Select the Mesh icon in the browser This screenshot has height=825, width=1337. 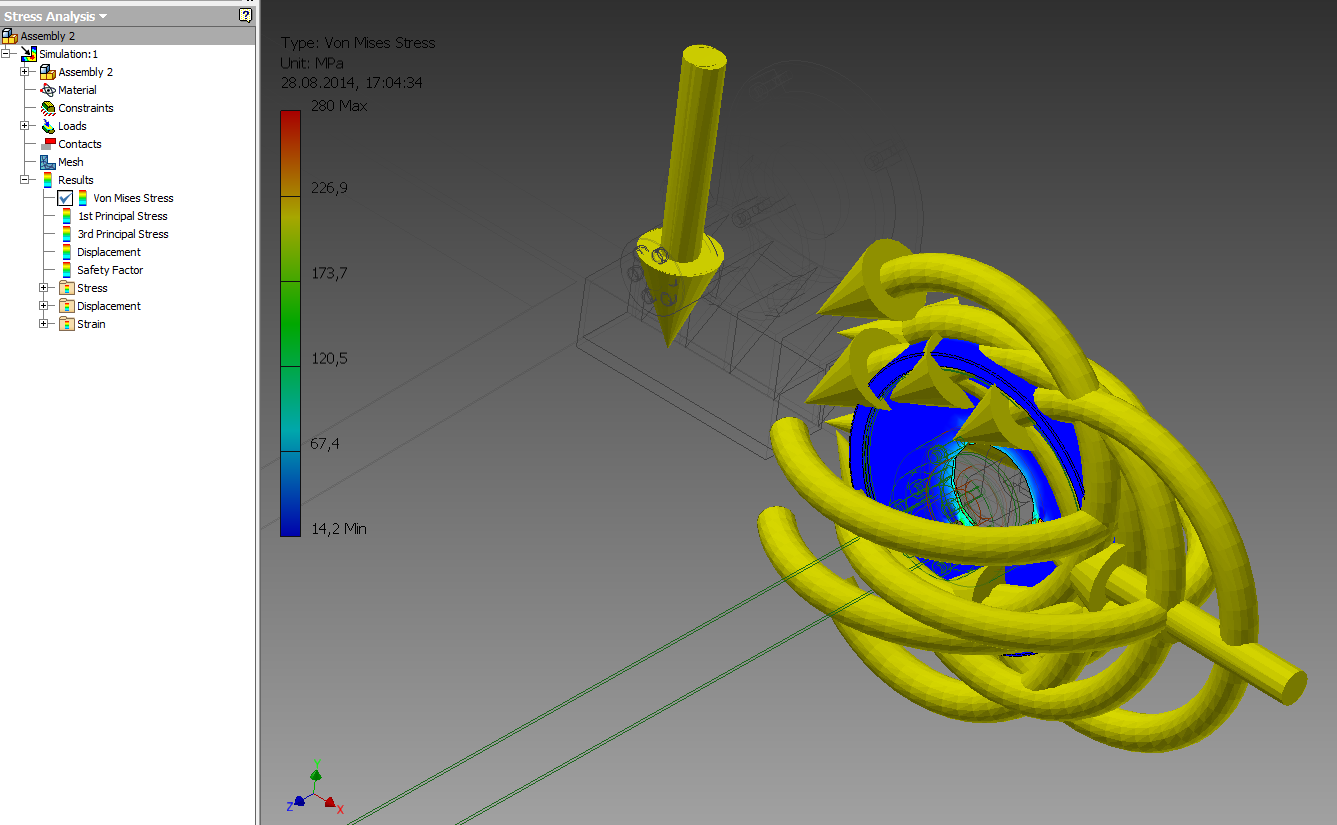point(46,162)
